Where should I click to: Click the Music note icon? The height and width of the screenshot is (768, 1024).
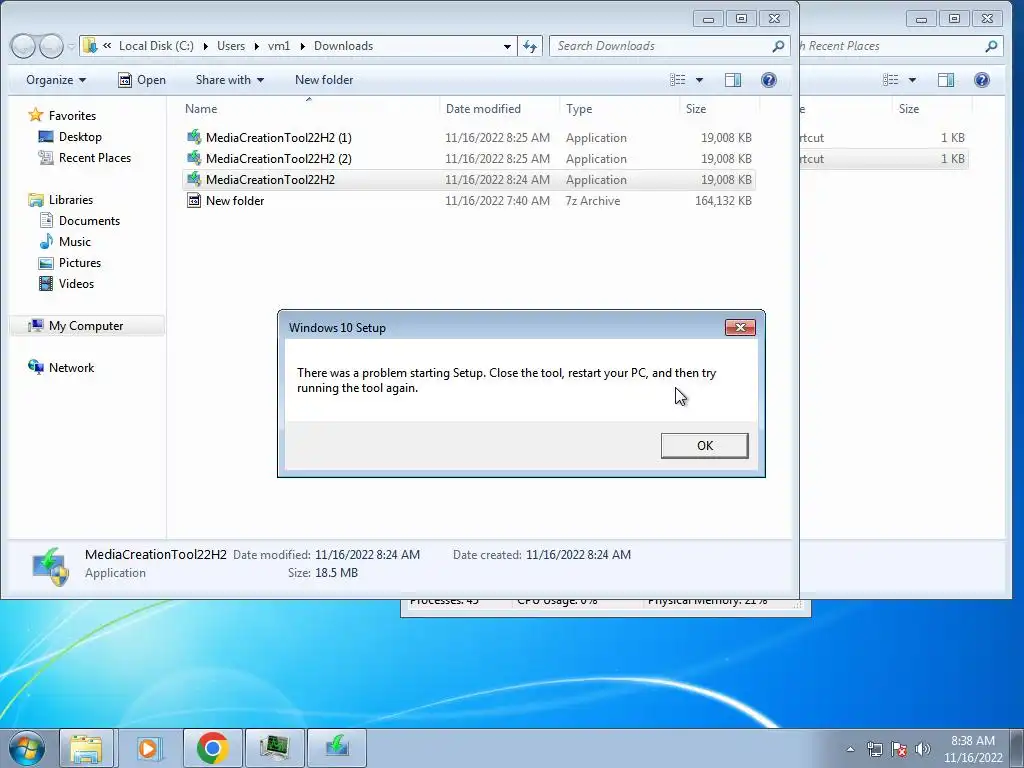[46, 242]
